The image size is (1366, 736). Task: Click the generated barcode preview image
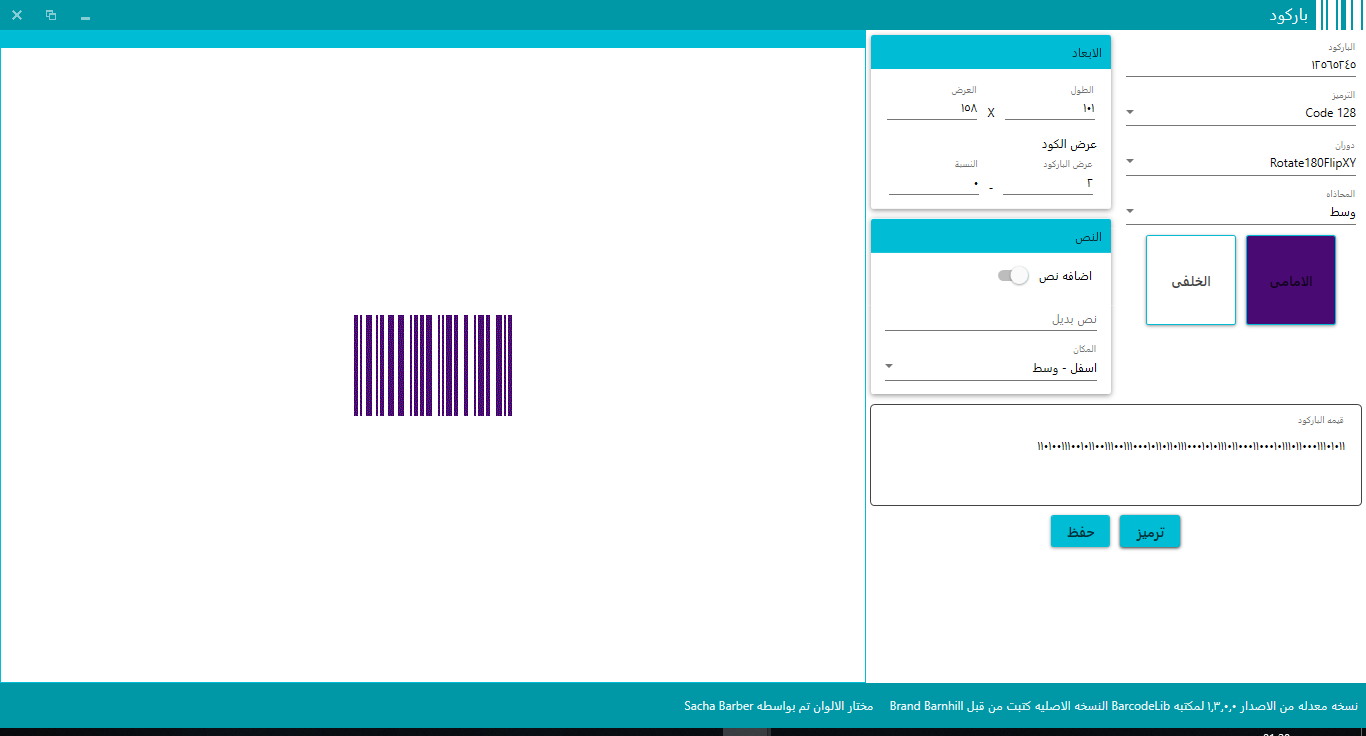pos(433,365)
